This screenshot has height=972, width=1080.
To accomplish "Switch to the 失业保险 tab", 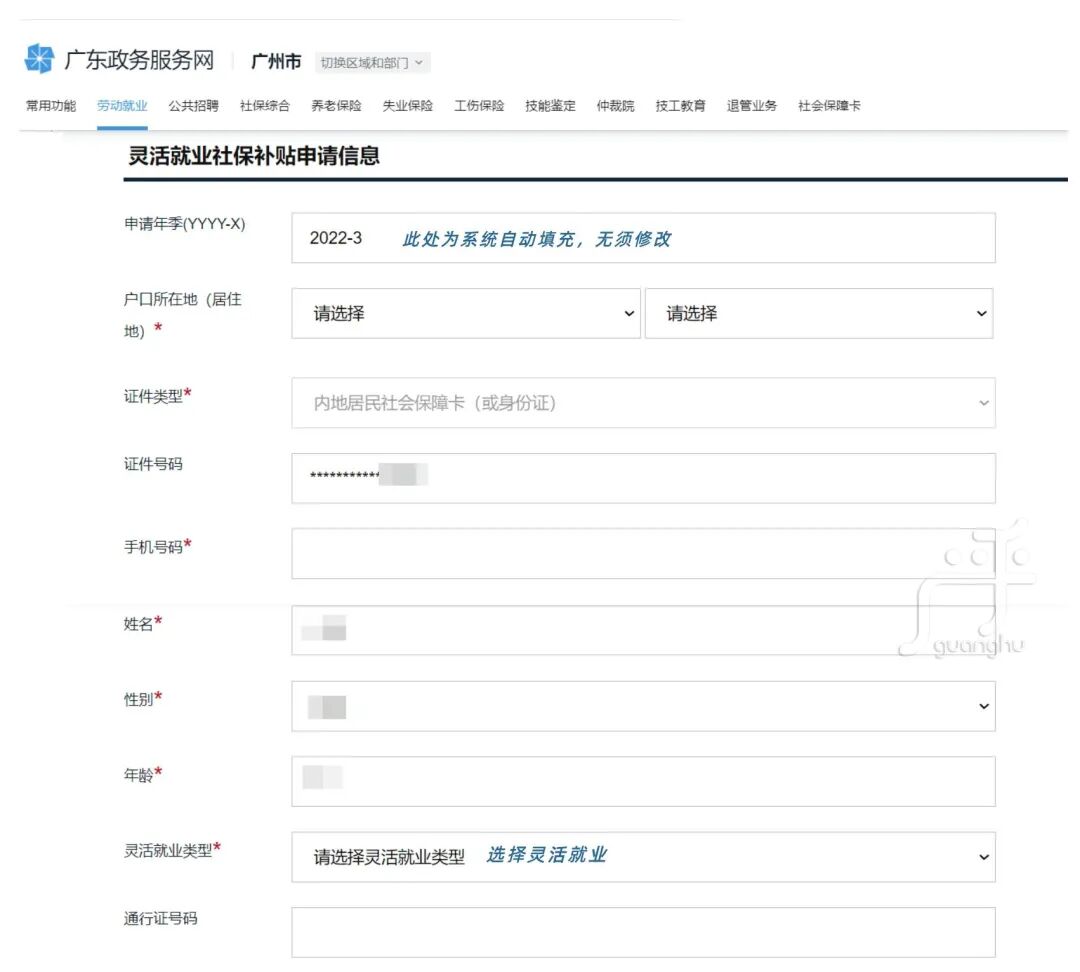I will click(407, 105).
